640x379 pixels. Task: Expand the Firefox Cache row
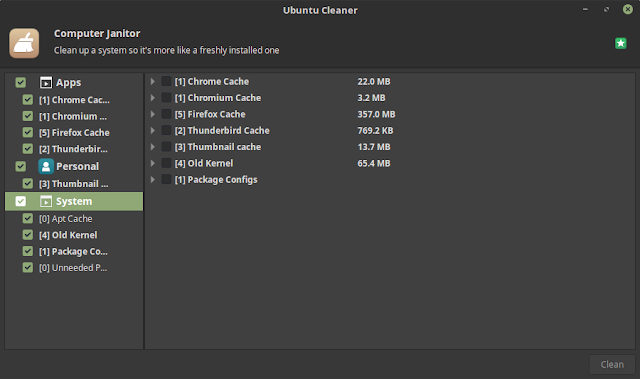pos(153,114)
